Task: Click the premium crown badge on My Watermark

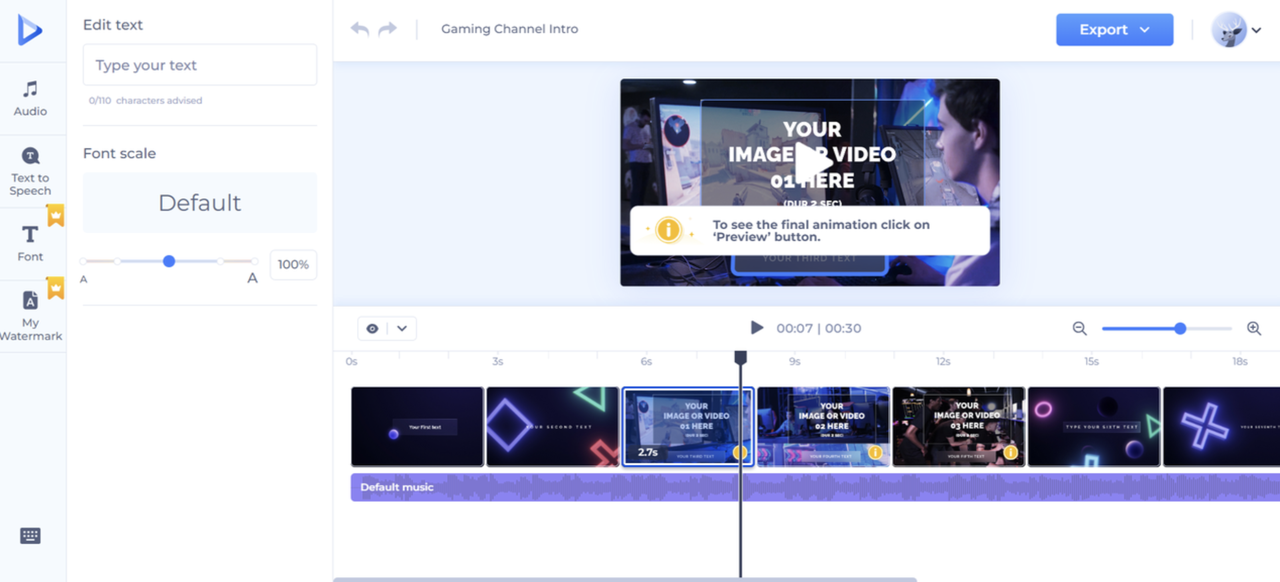Action: (56, 288)
